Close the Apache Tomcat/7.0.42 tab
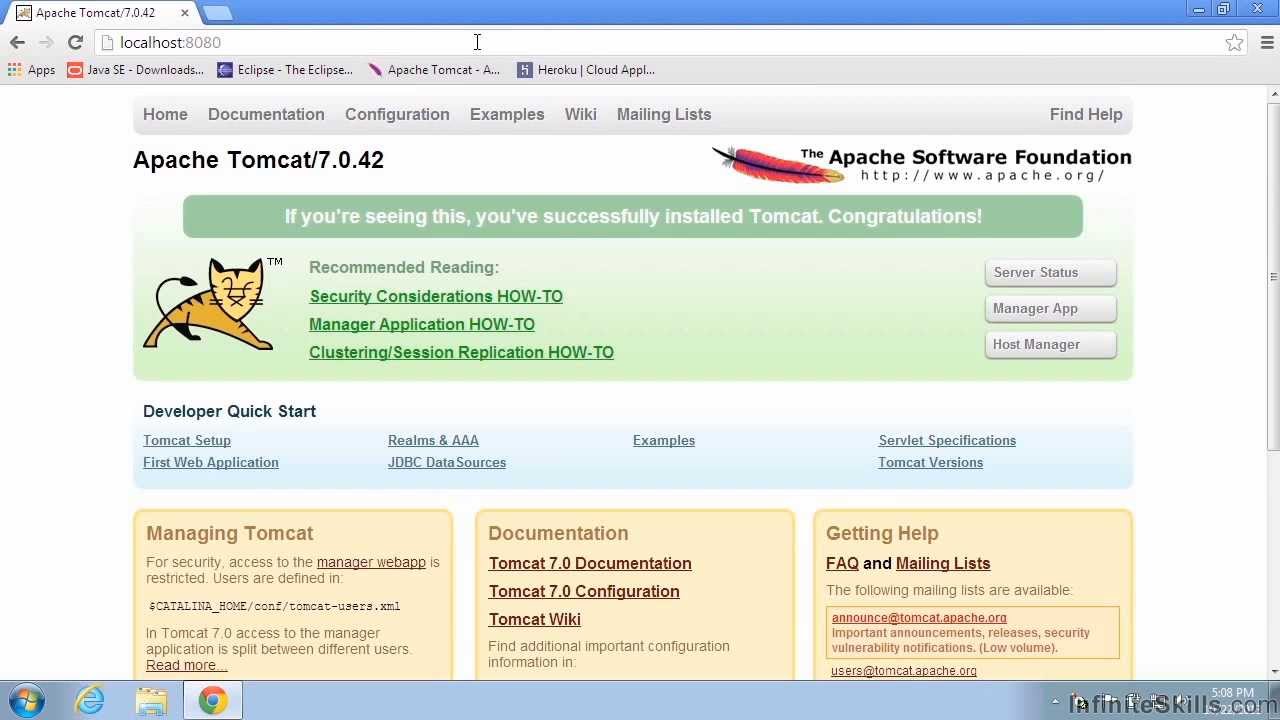Image resolution: width=1280 pixels, height=720 pixels. (185, 13)
